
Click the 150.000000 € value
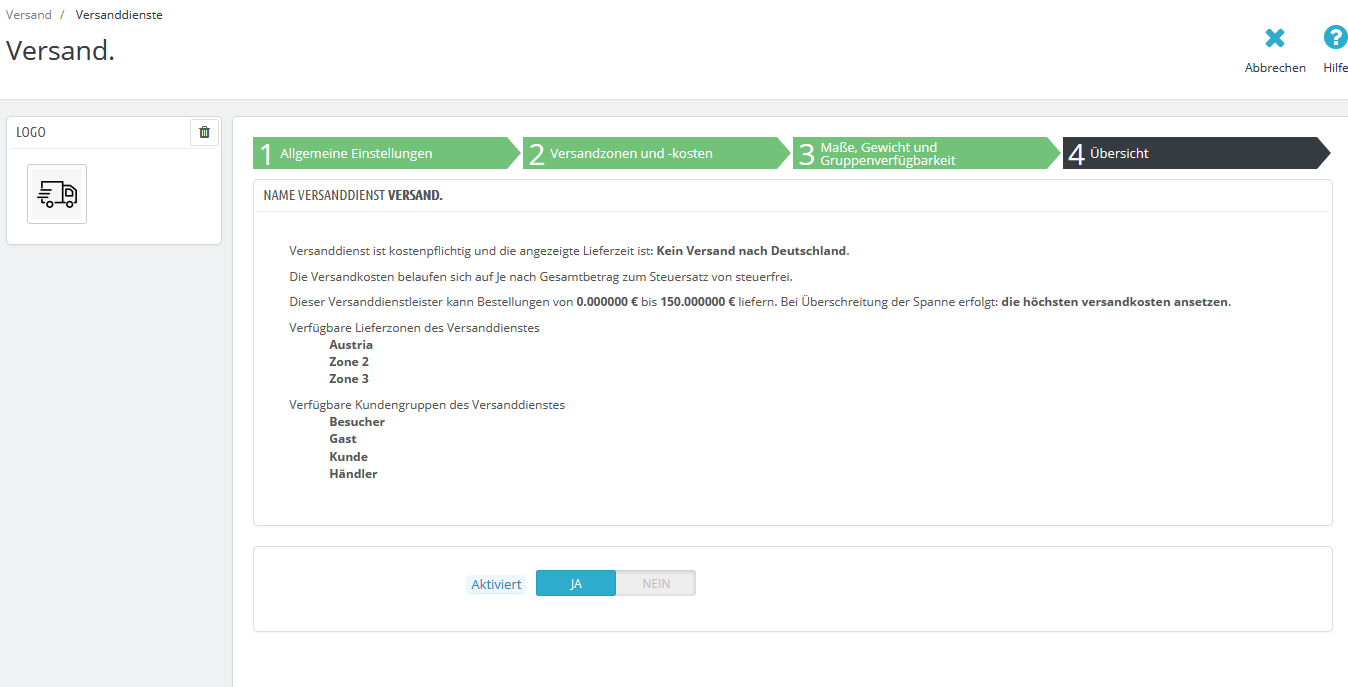coord(697,302)
